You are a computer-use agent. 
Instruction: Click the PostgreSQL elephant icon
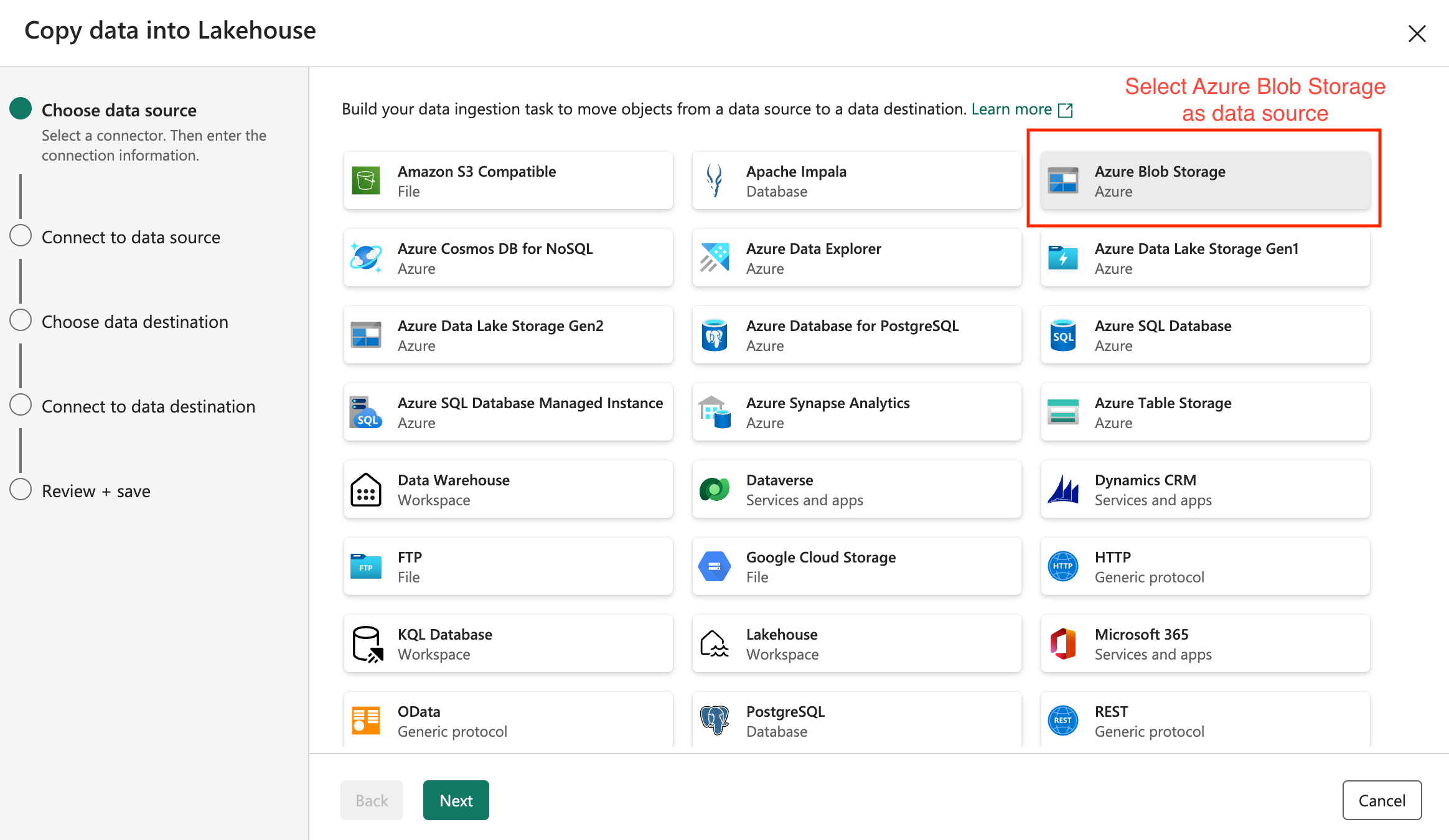[x=715, y=721]
